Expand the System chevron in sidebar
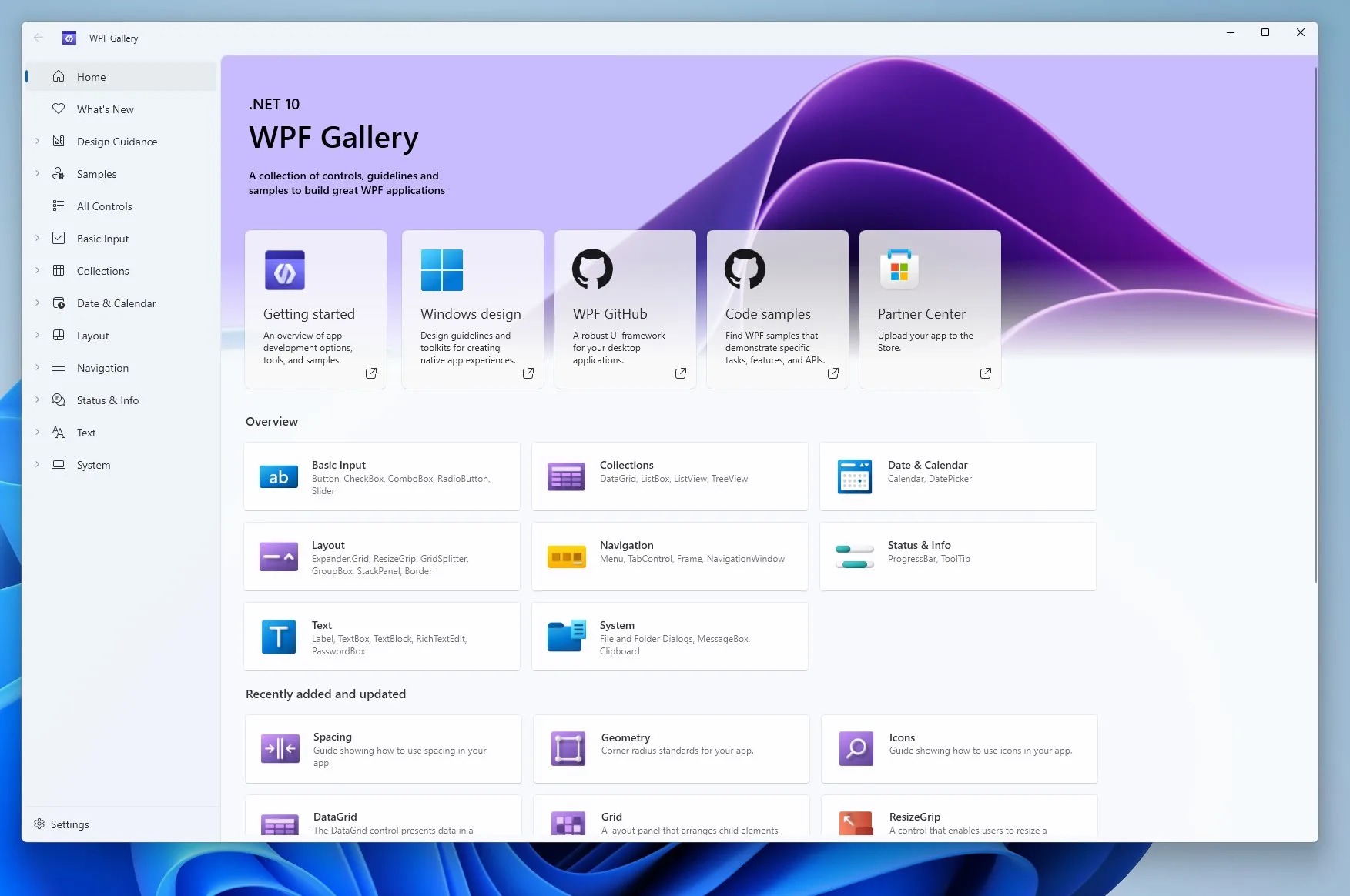 tap(37, 464)
